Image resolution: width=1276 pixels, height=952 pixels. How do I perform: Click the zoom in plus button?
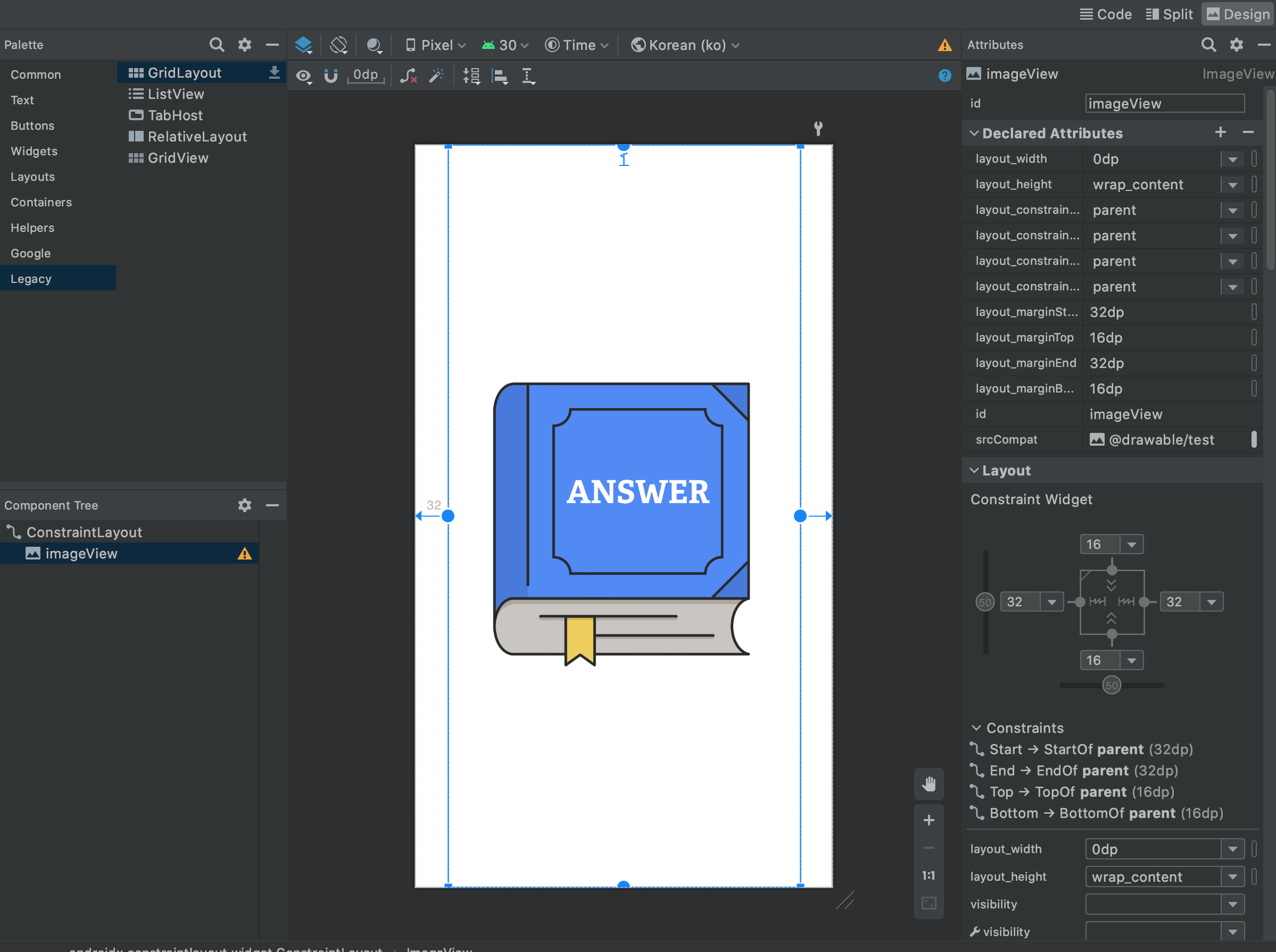click(929, 820)
